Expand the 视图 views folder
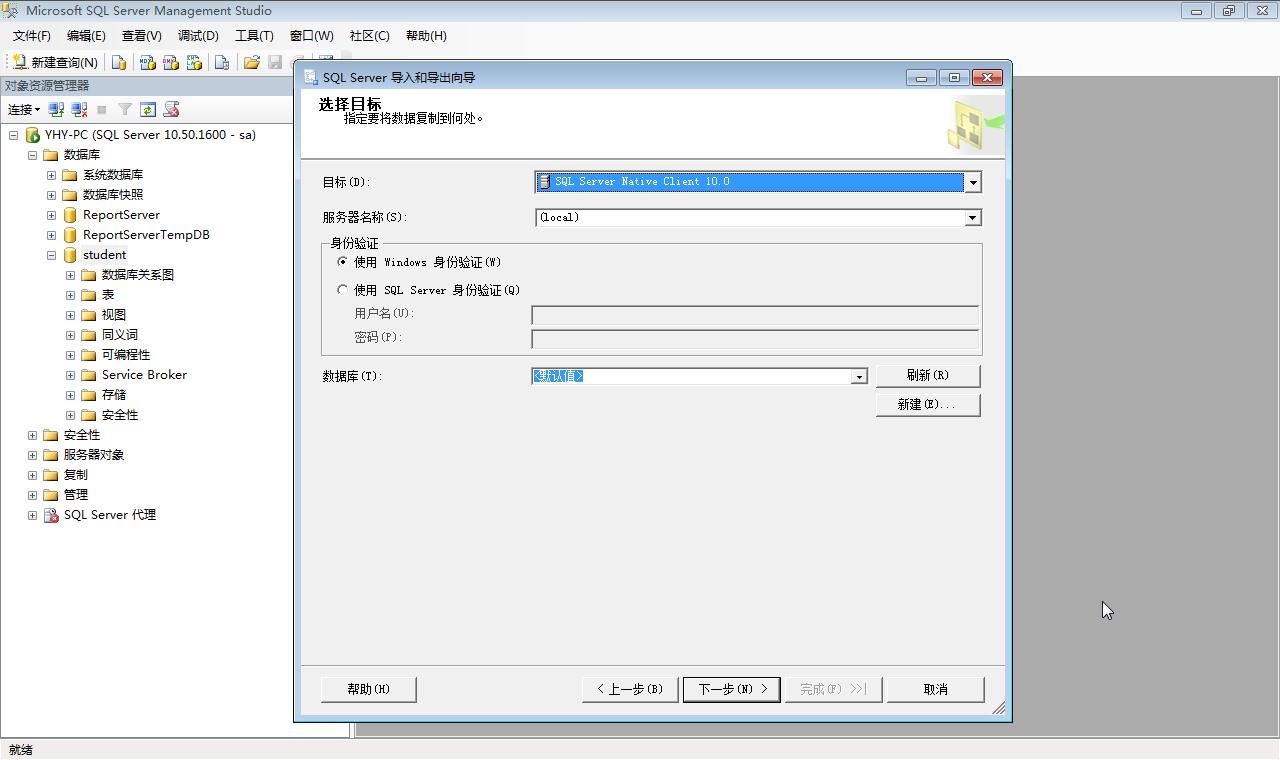Screen dimensions: 1280x760 coord(70,315)
